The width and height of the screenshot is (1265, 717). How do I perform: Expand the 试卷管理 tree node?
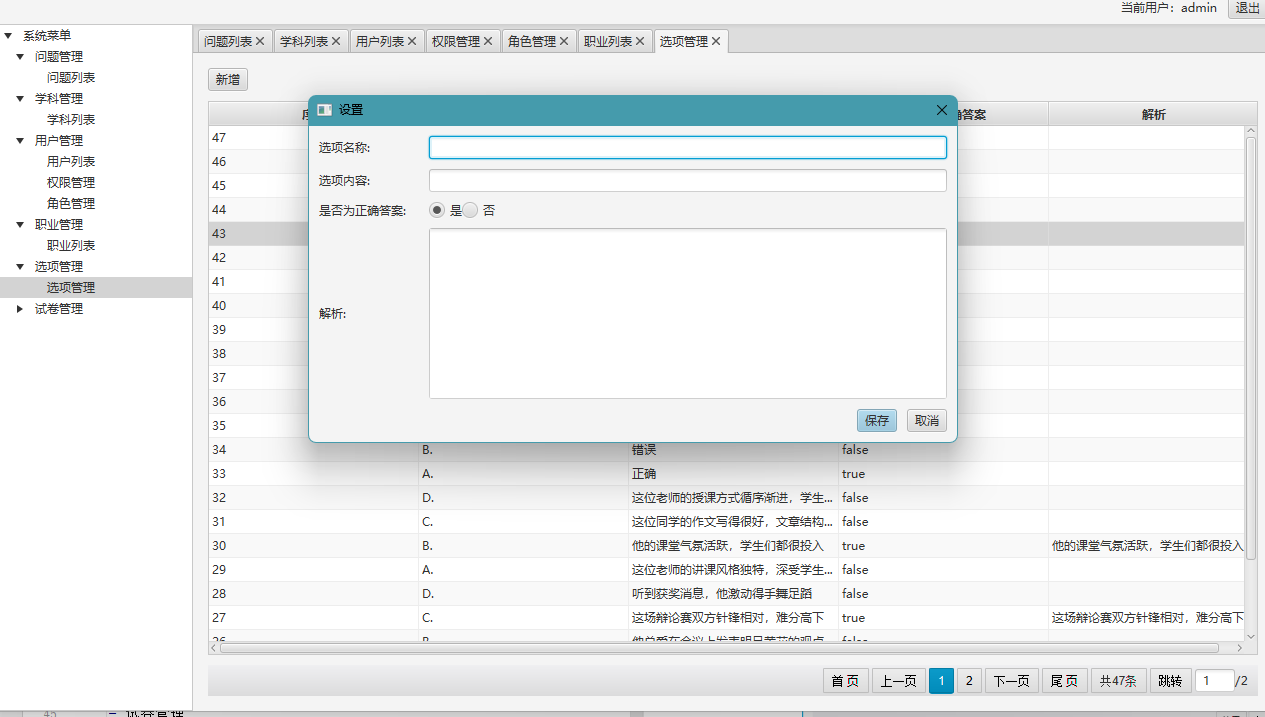coord(20,309)
